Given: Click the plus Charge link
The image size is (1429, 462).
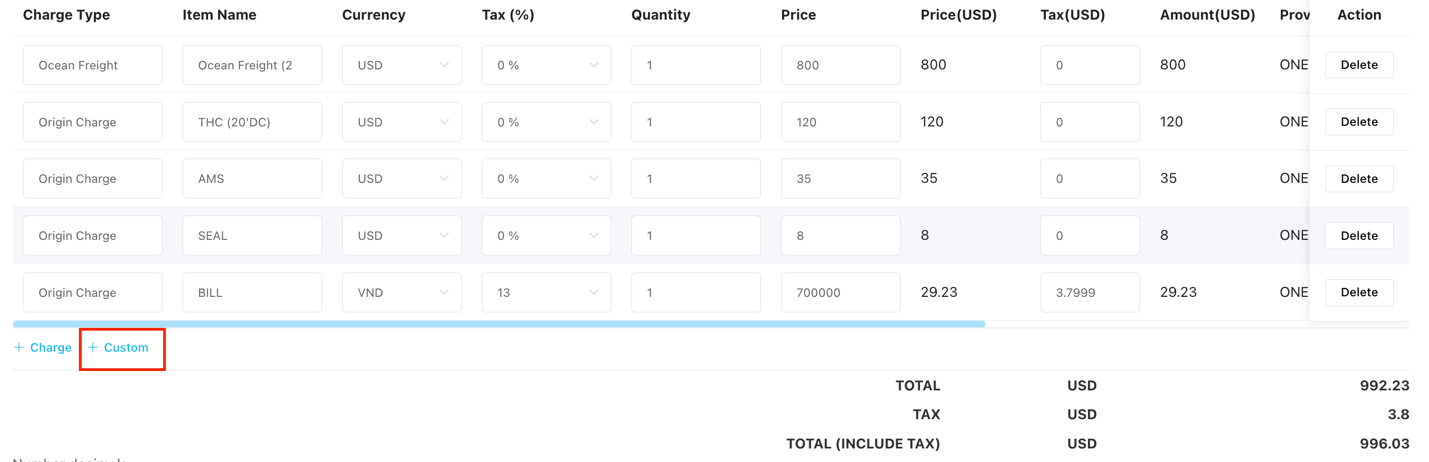Looking at the screenshot, I should pos(43,348).
